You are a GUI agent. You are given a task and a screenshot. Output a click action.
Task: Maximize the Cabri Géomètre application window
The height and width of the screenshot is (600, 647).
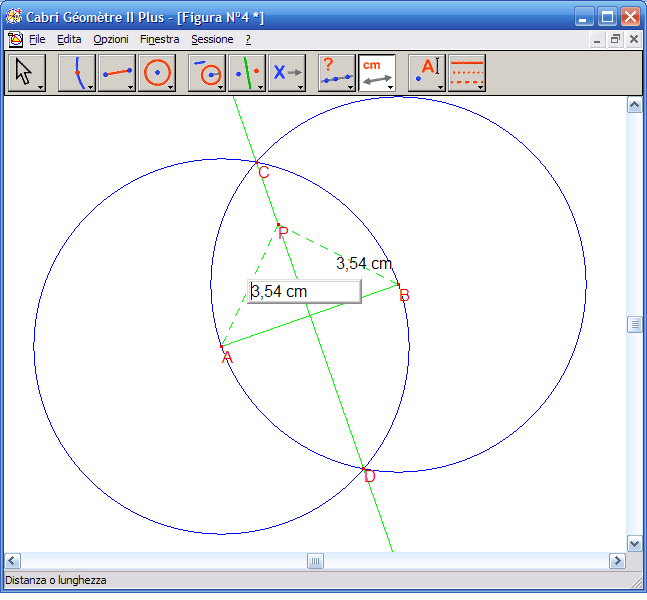tap(607, 17)
